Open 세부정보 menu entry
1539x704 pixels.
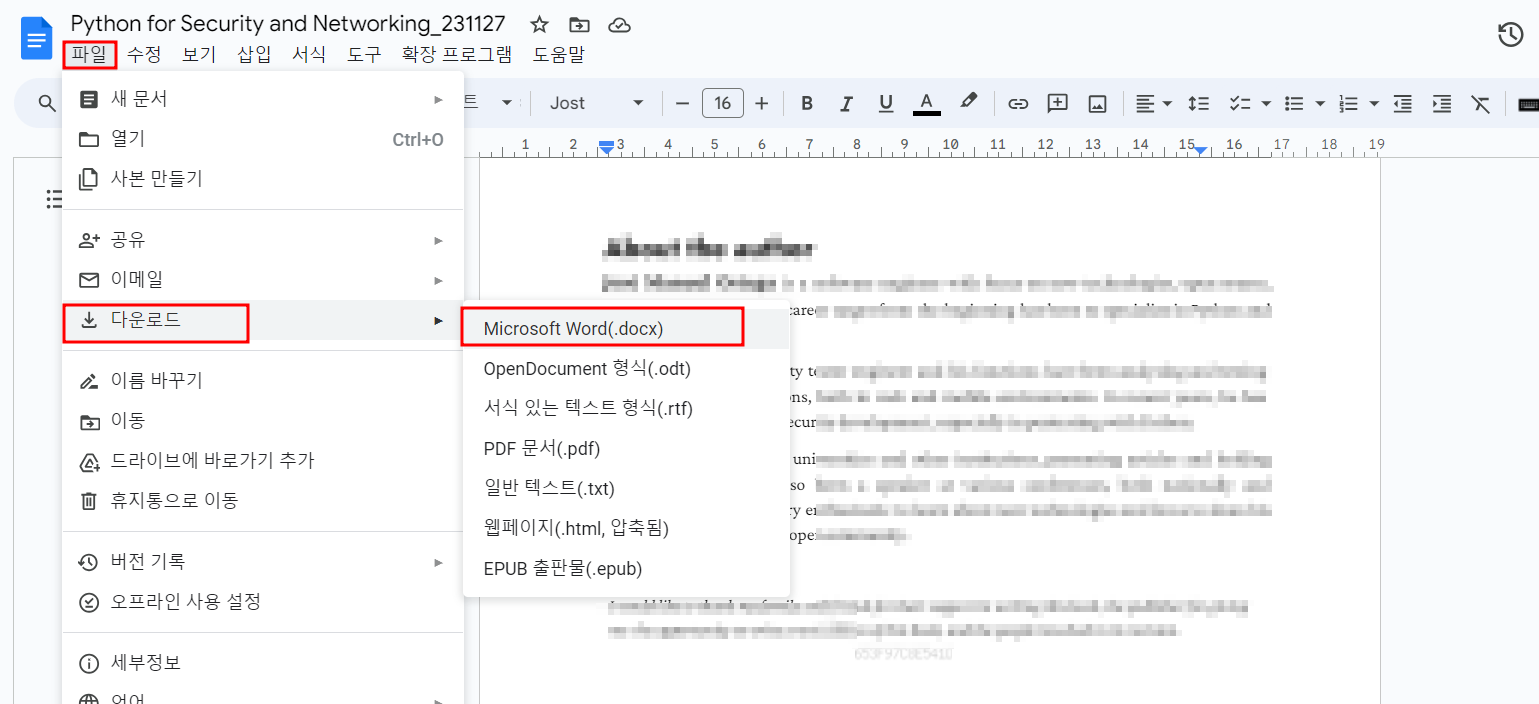click(x=263, y=663)
